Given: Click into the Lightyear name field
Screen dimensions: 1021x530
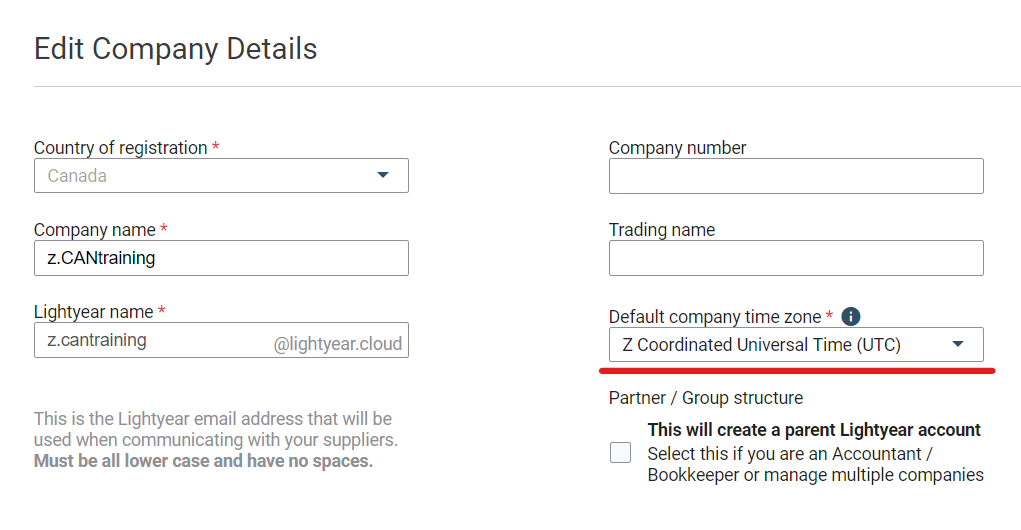Looking at the screenshot, I should point(221,340).
